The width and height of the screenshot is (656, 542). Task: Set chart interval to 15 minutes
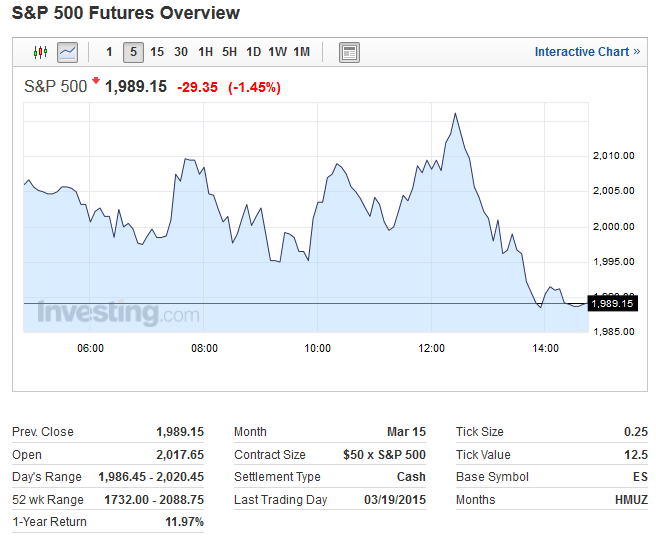157,52
